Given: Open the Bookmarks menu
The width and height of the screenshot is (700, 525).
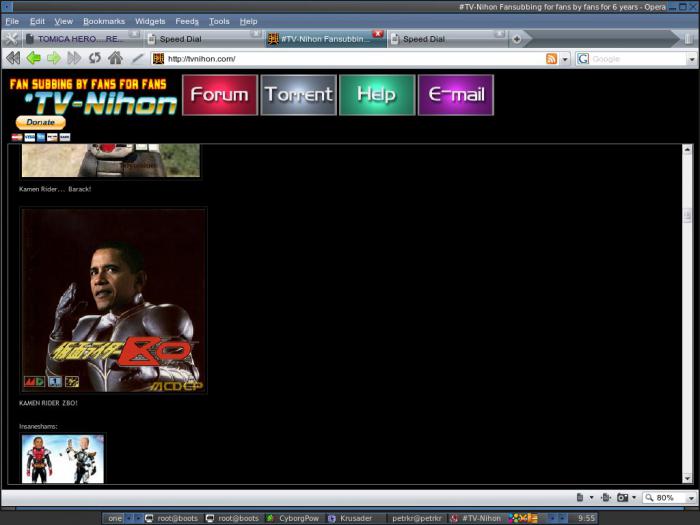Looking at the screenshot, I should [104, 21].
